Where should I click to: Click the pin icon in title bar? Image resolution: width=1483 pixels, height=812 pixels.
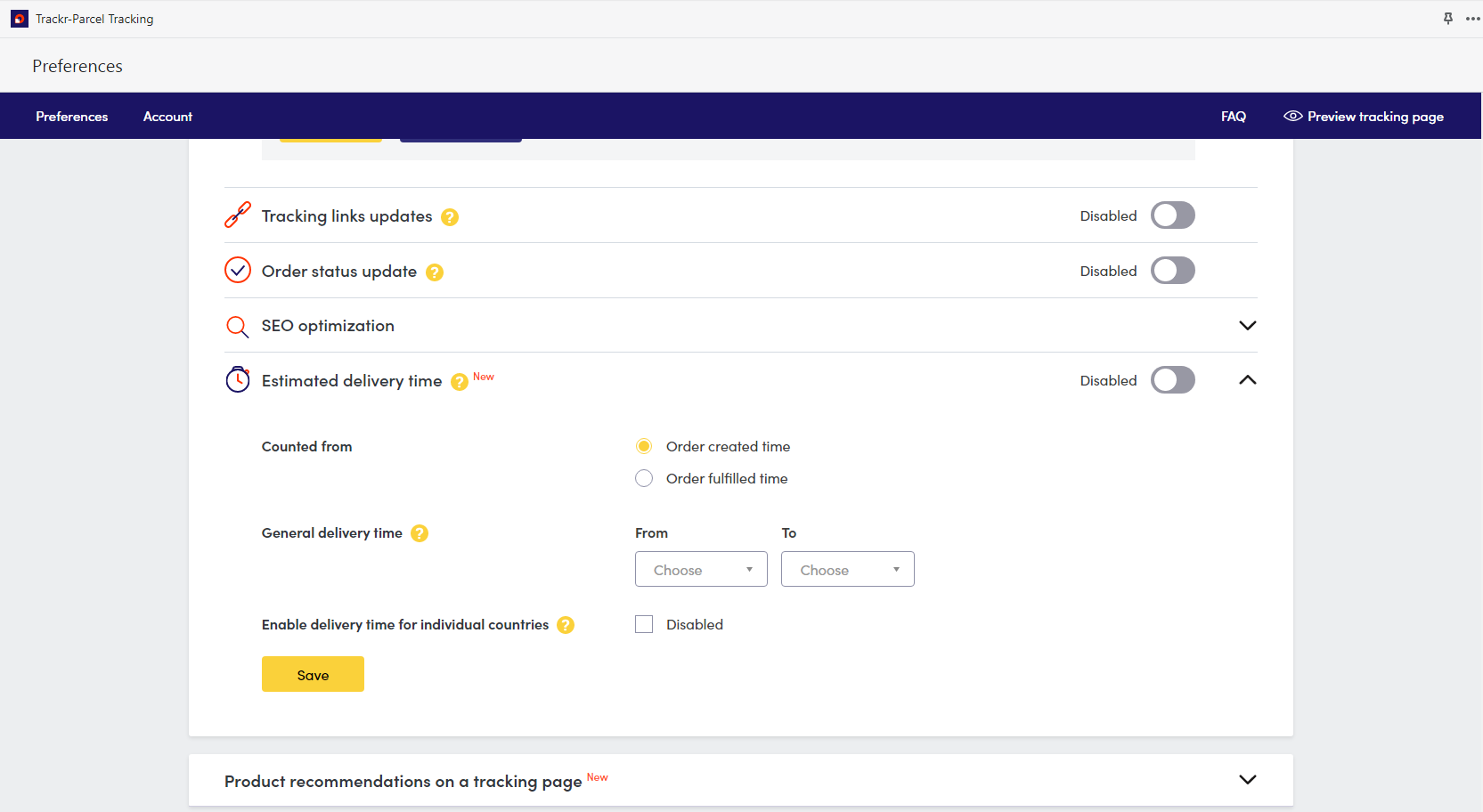1448,19
